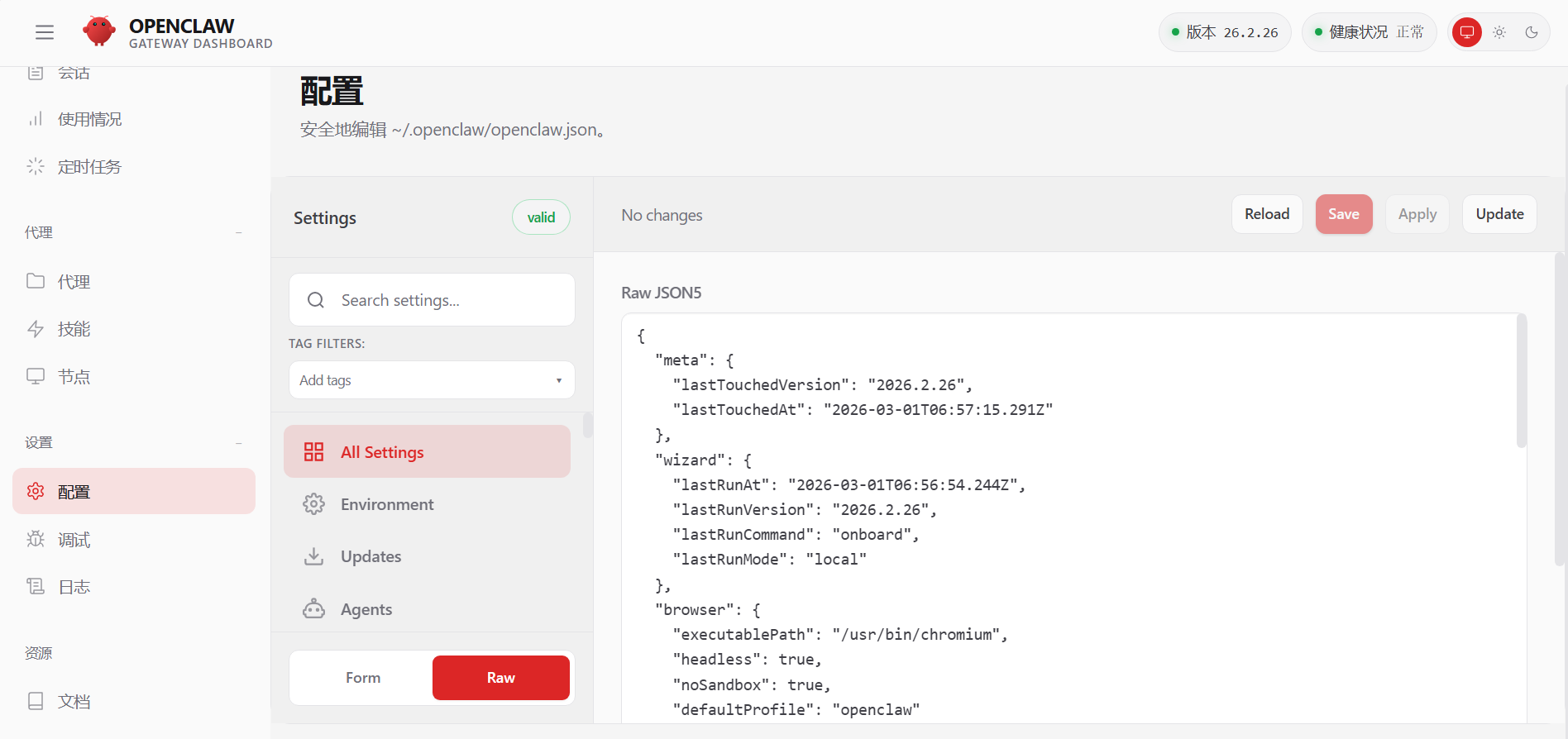The width and height of the screenshot is (1568, 739).
Task: Switch to dark theme moon icon
Action: pyautogui.click(x=1532, y=32)
